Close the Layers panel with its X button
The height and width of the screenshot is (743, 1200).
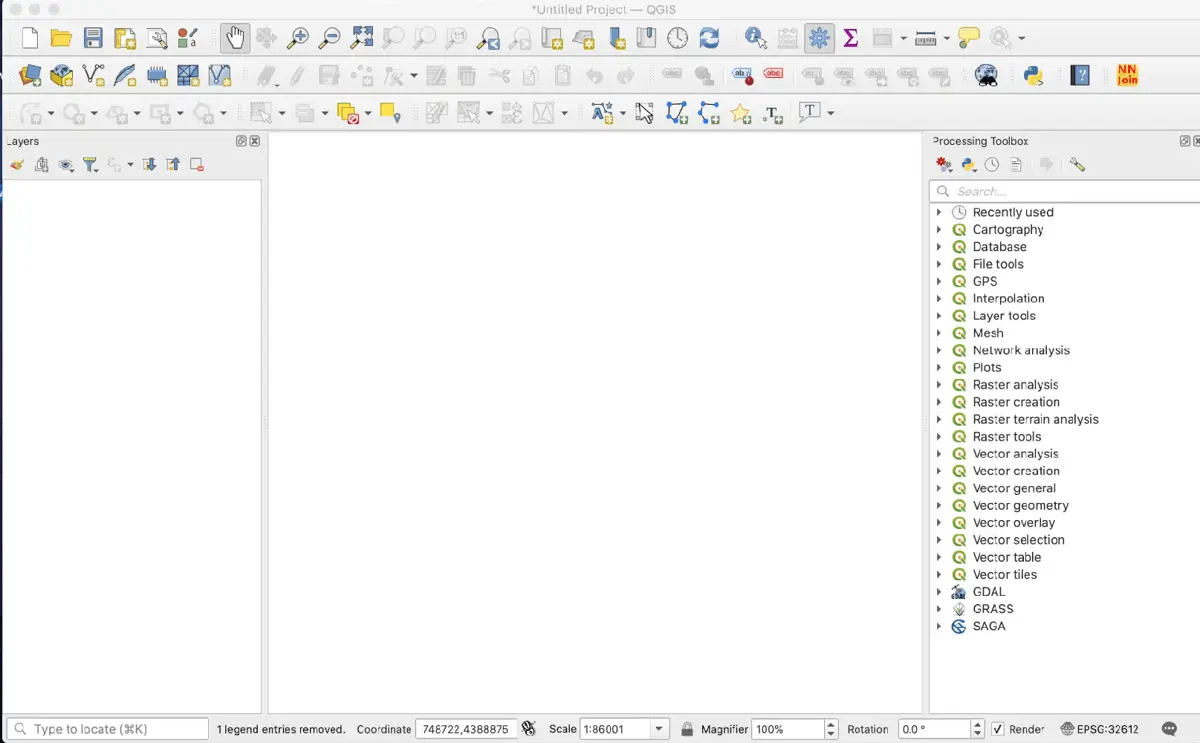click(x=255, y=141)
